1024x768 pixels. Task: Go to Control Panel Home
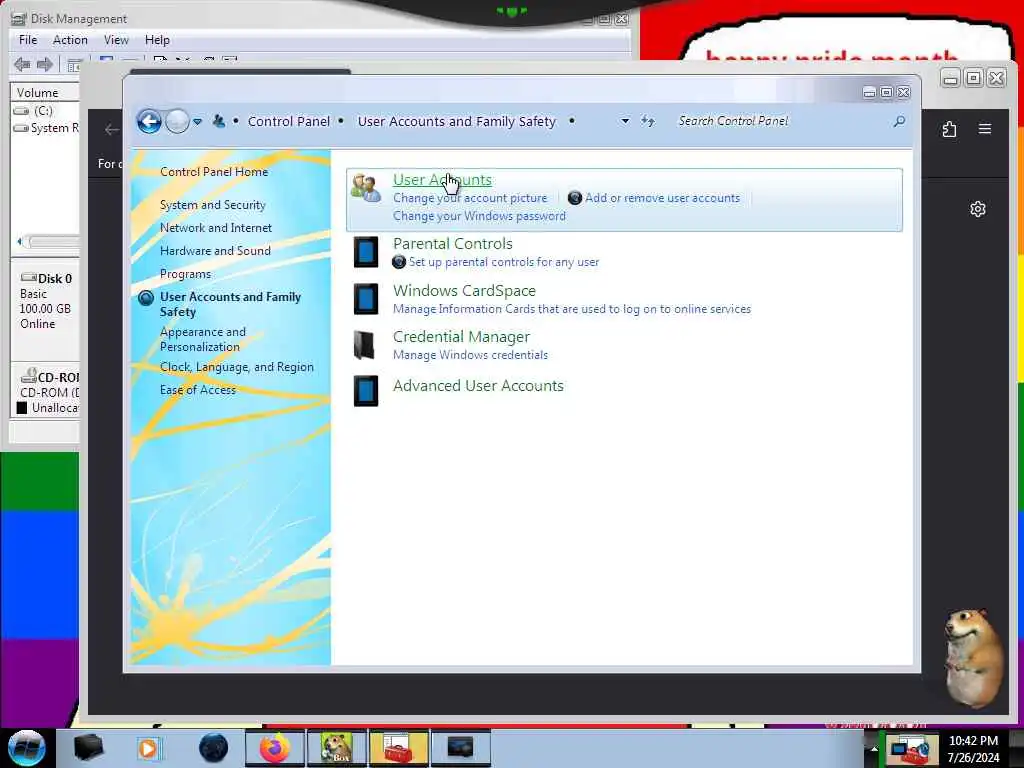coord(214,172)
